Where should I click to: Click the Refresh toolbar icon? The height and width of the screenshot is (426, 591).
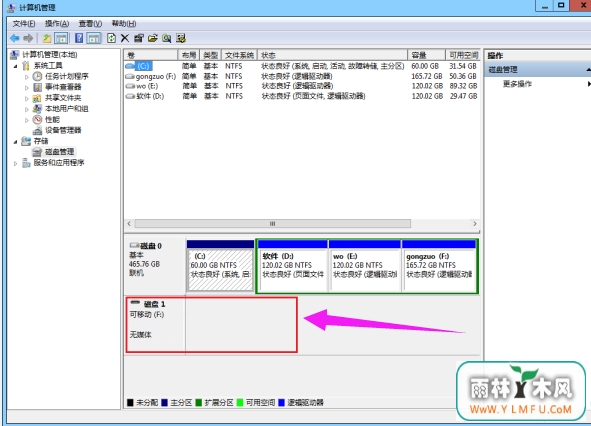(x=111, y=38)
